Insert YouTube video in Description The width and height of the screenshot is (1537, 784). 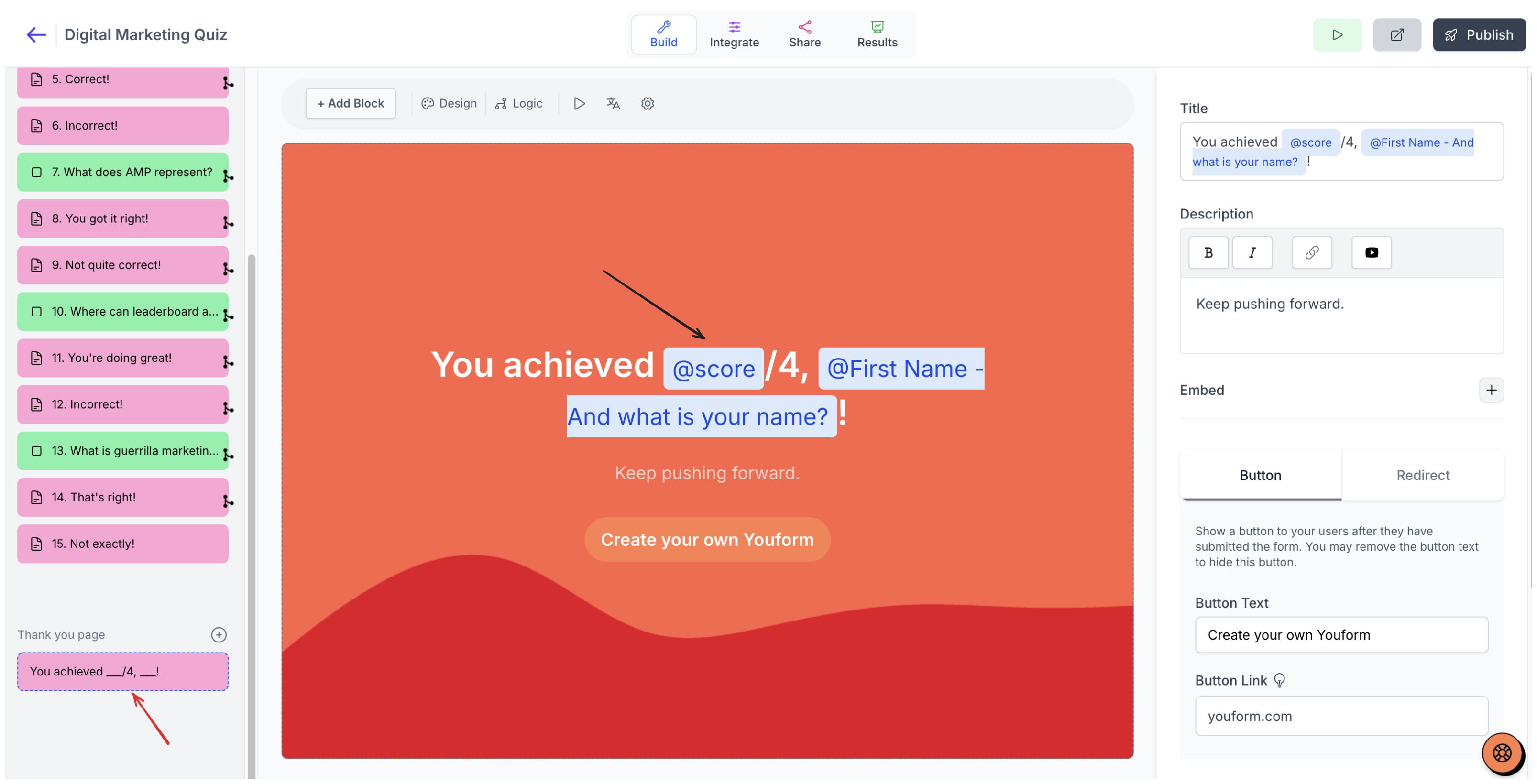coord(1371,252)
